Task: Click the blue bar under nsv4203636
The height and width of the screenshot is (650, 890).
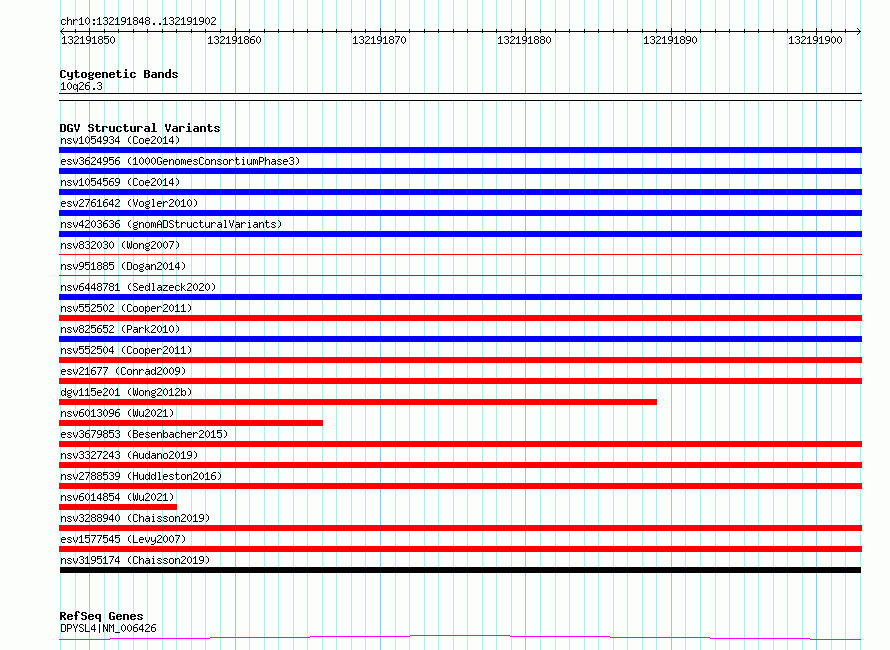Action: (x=460, y=234)
